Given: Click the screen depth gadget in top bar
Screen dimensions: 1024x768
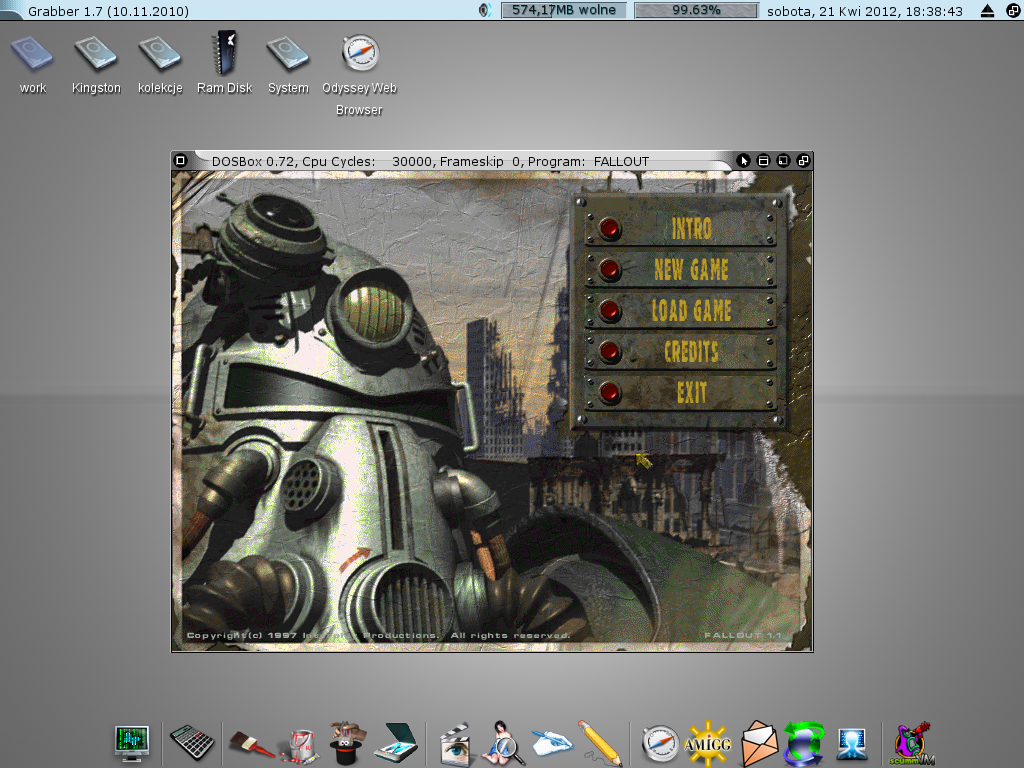Looking at the screenshot, I should [1013, 10].
